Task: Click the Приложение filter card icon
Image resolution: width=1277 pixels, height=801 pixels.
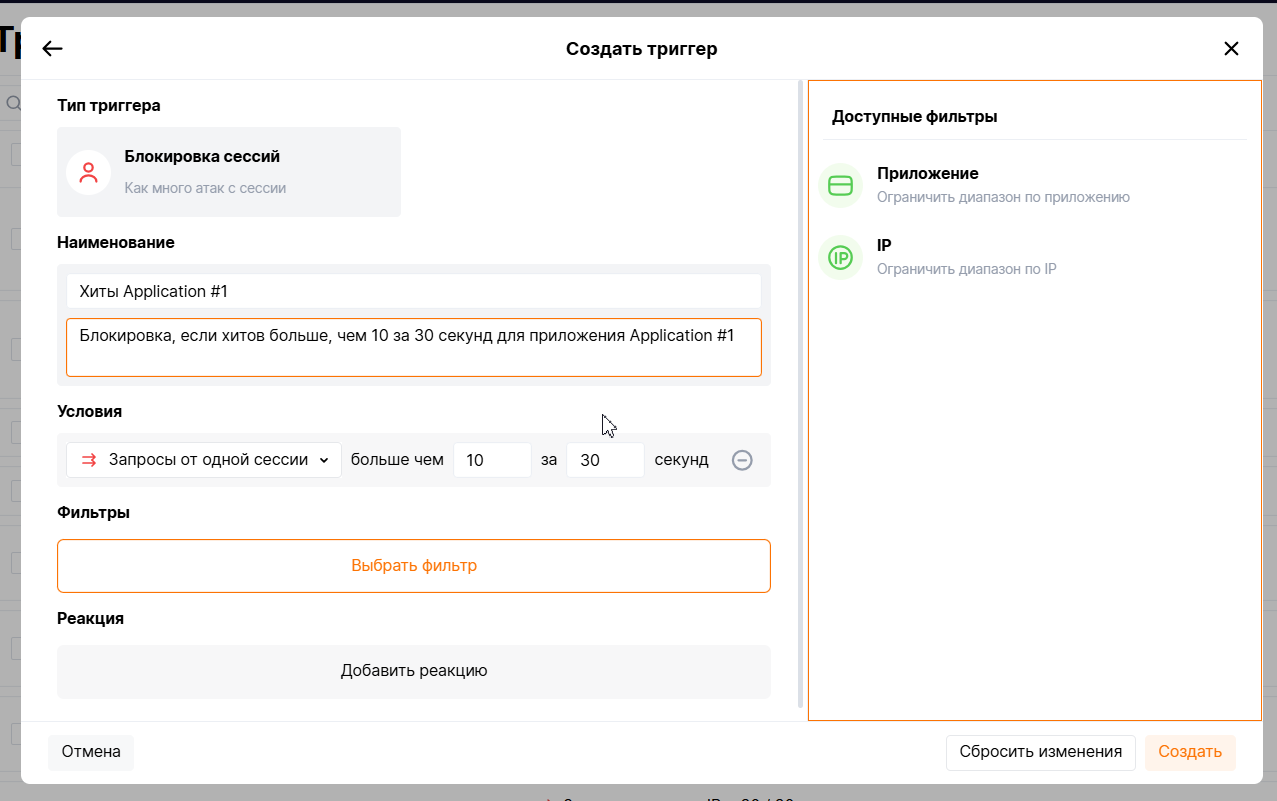Action: point(840,185)
